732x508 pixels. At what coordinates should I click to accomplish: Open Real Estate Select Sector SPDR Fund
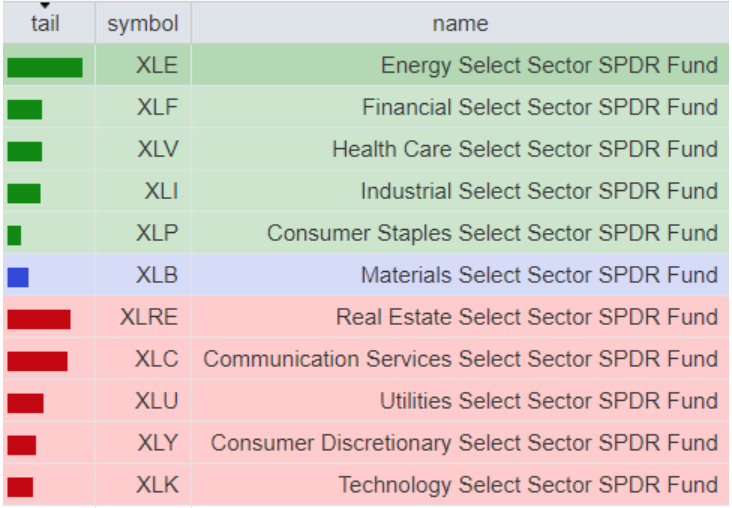tap(527, 318)
